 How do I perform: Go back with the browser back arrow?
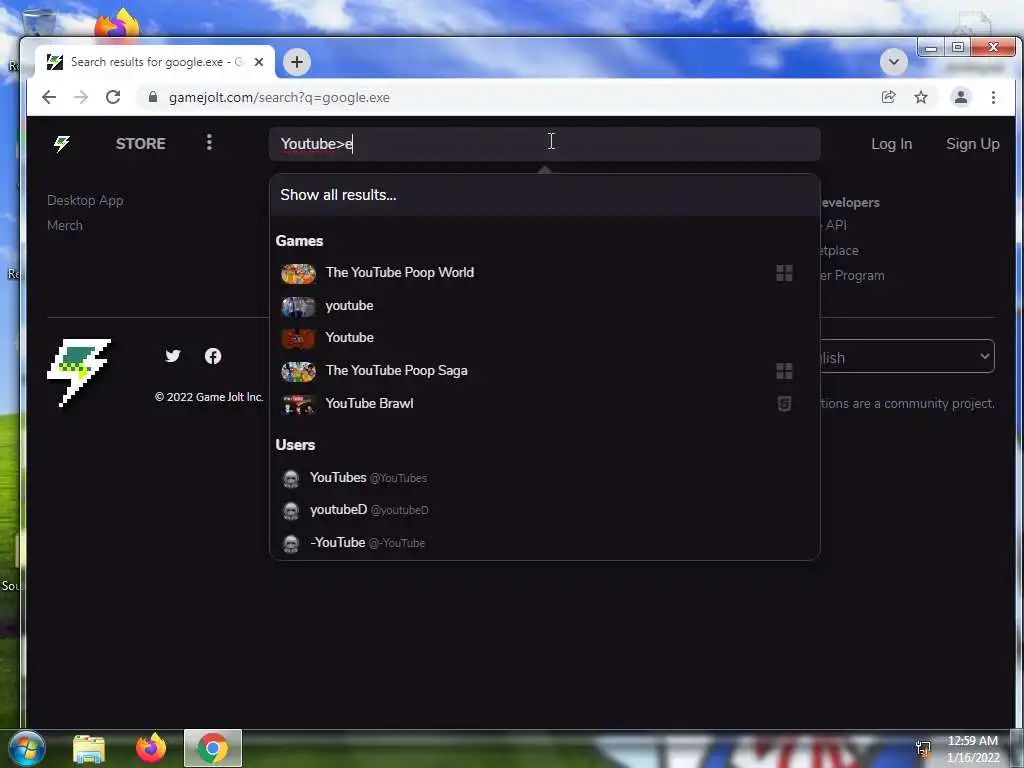(x=49, y=97)
